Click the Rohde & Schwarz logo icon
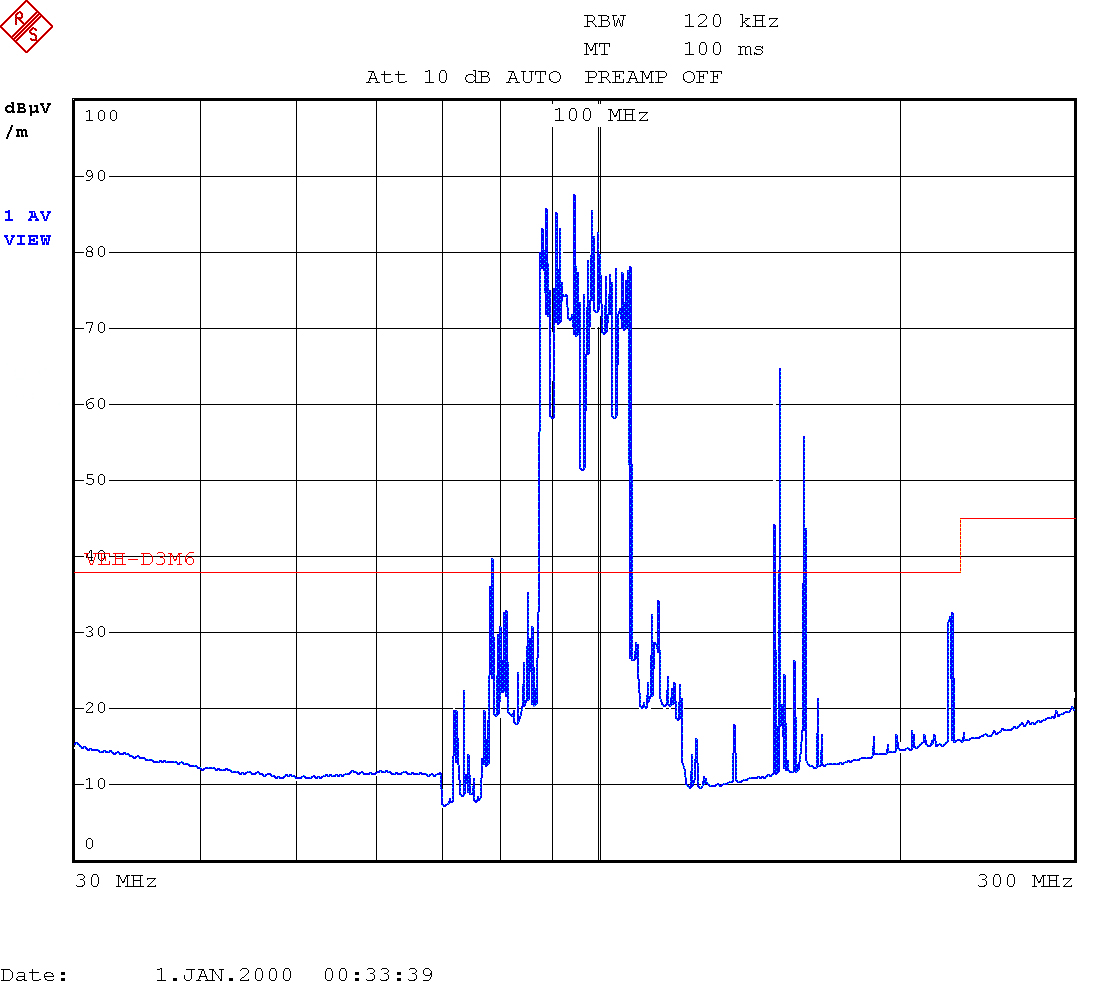Viewport: 1120px width, 986px height. click(26, 26)
